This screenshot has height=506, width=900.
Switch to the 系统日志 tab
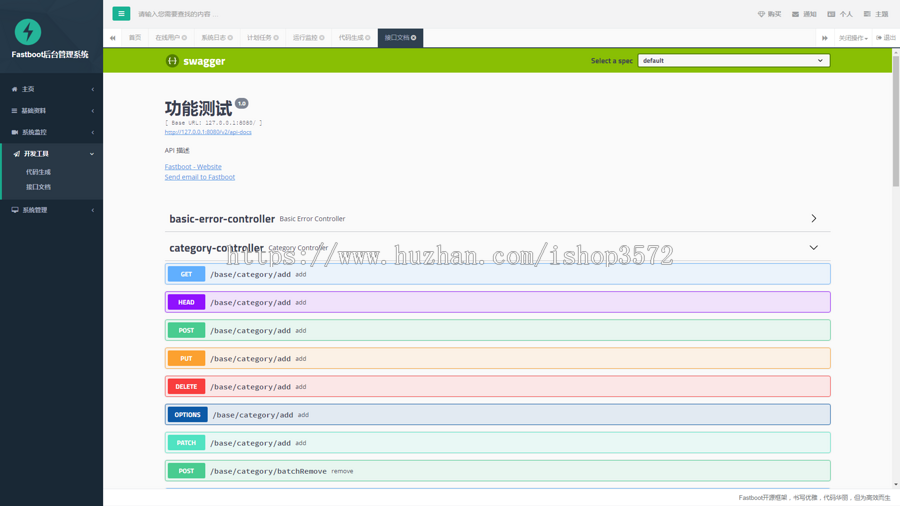point(214,38)
